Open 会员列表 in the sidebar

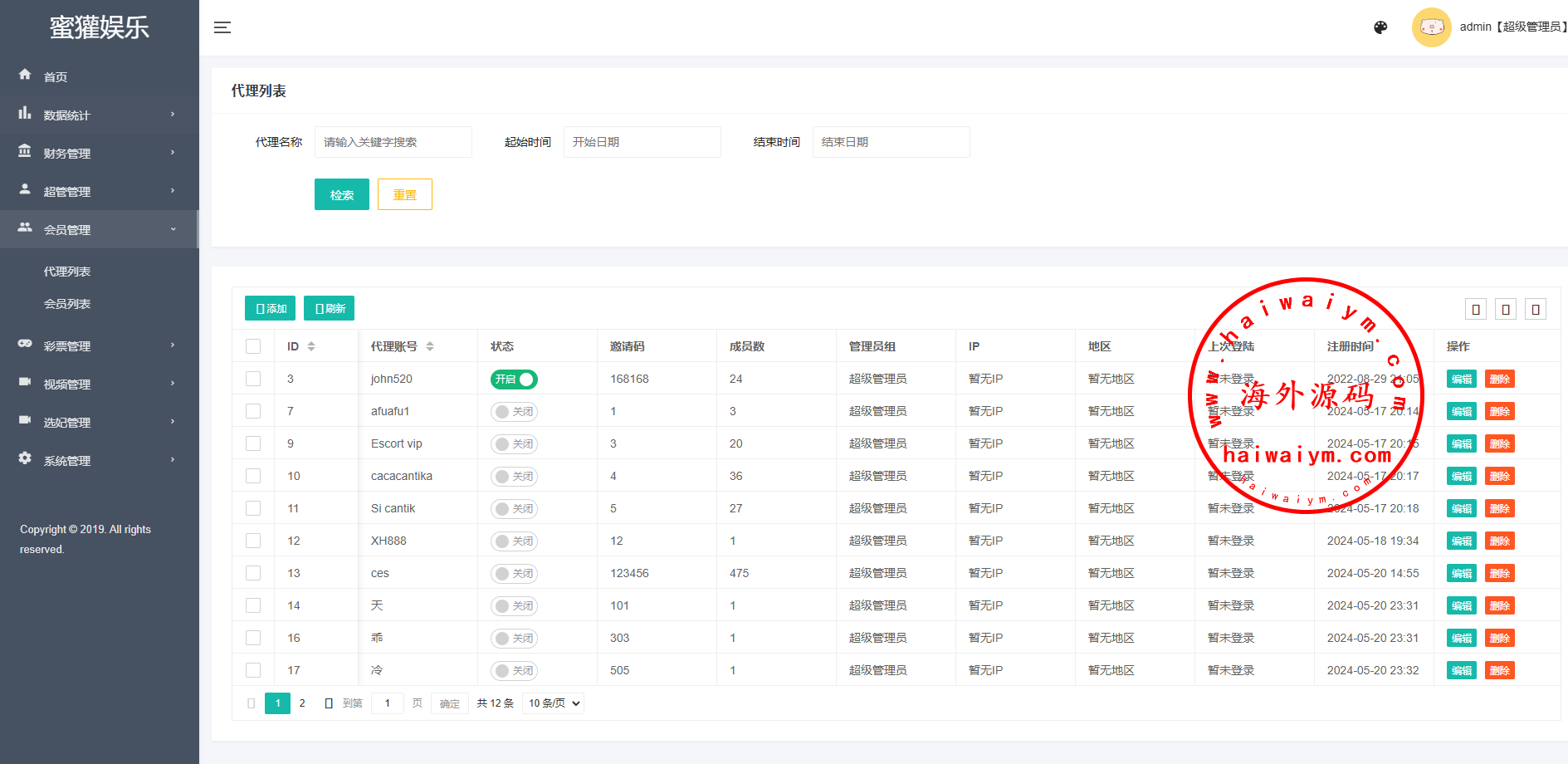(67, 304)
